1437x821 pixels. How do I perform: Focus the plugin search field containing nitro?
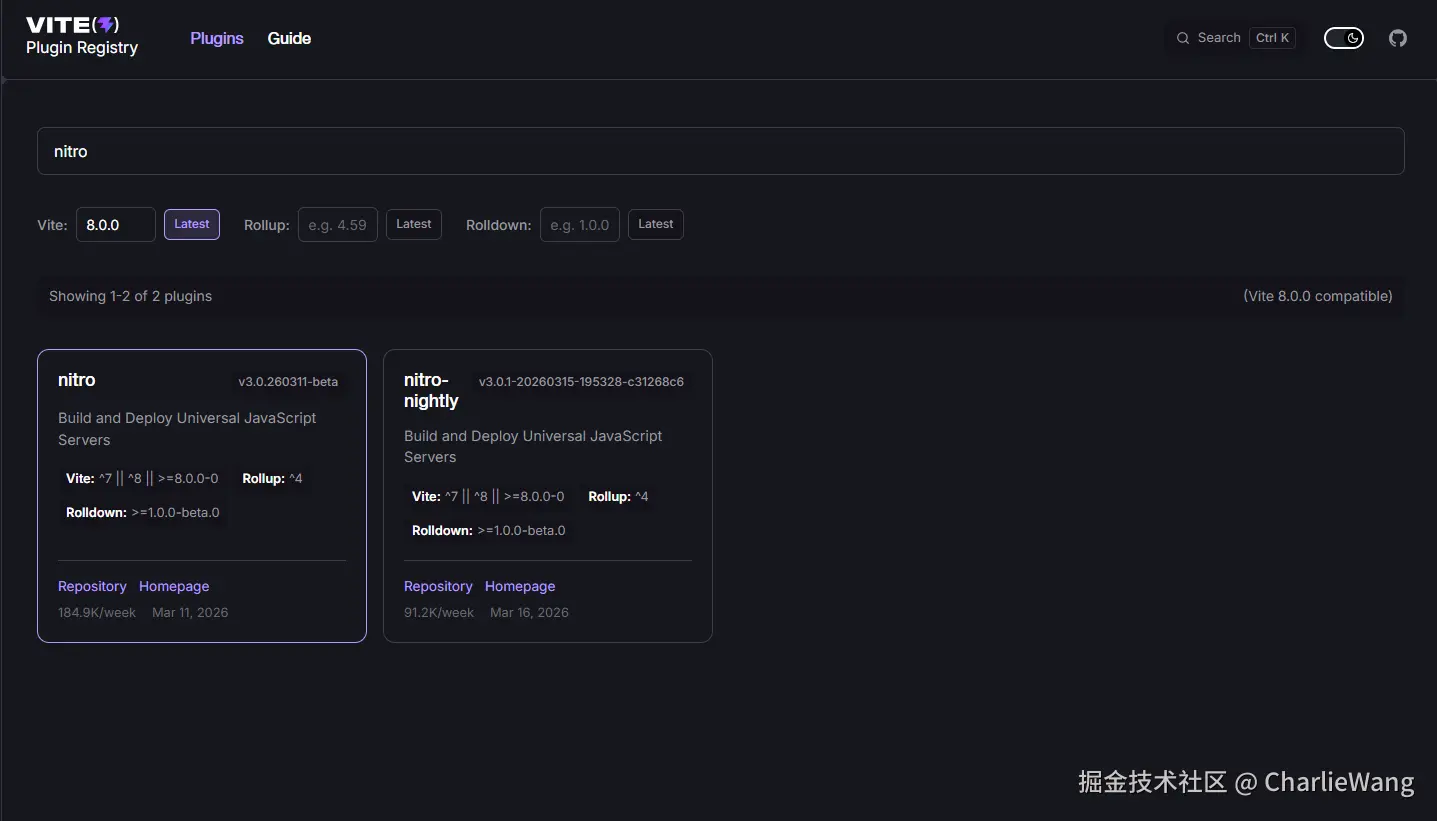(x=721, y=151)
